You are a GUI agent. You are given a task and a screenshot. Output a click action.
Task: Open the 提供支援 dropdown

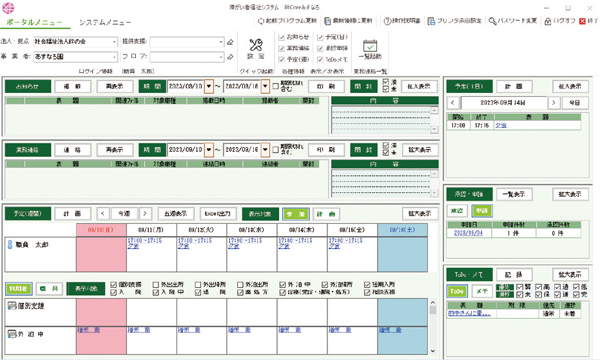tap(221, 42)
